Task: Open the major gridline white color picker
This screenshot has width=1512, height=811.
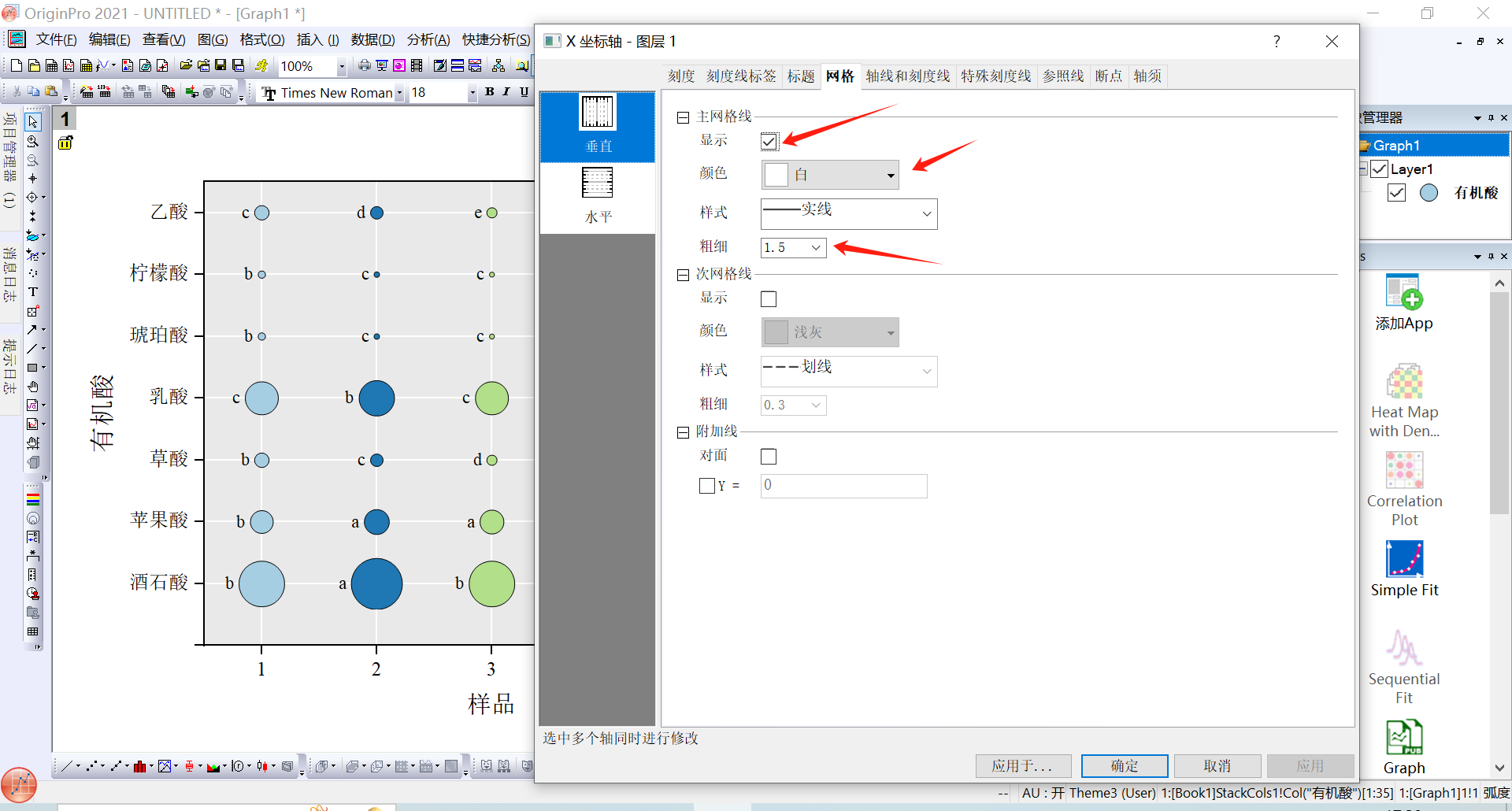Action: [829, 175]
